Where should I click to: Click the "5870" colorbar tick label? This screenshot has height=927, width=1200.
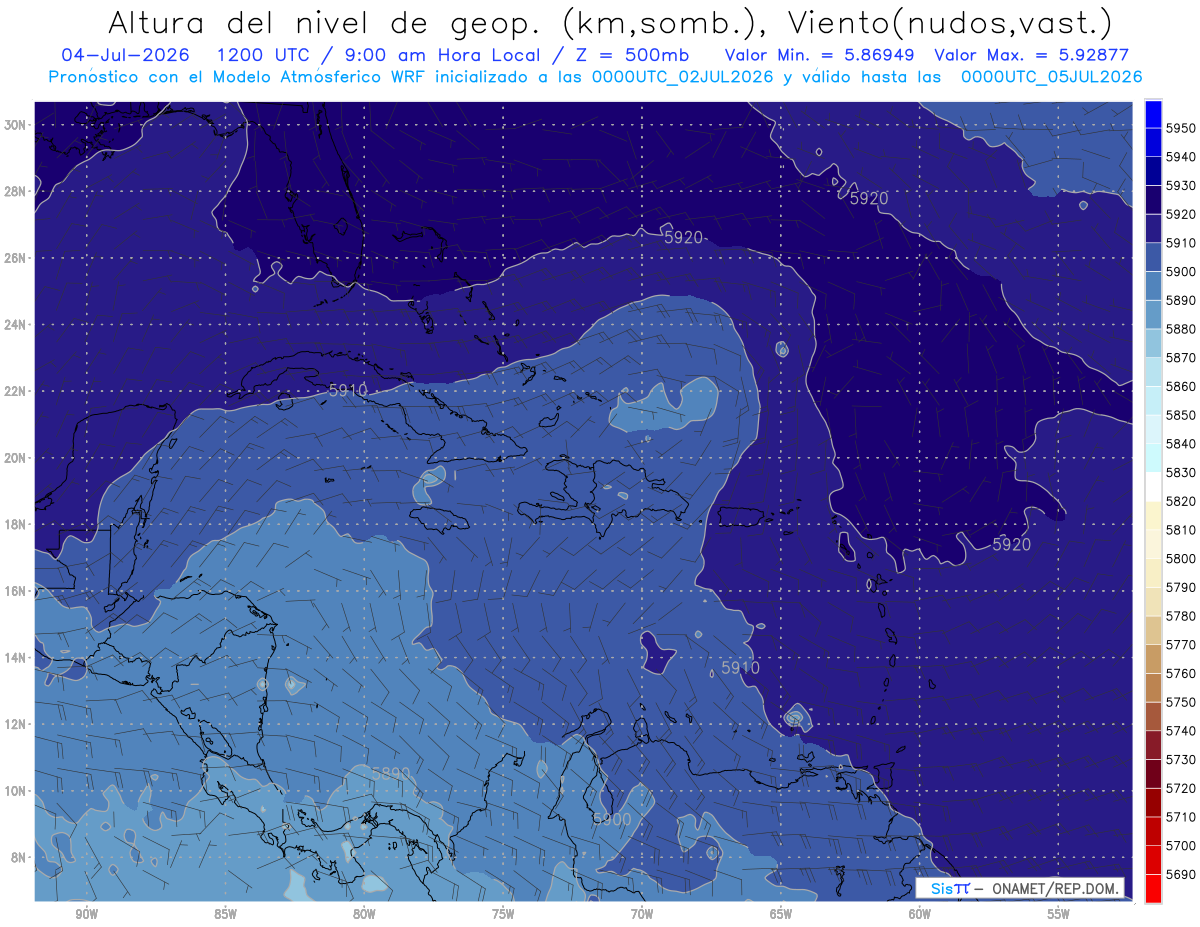click(x=1181, y=358)
